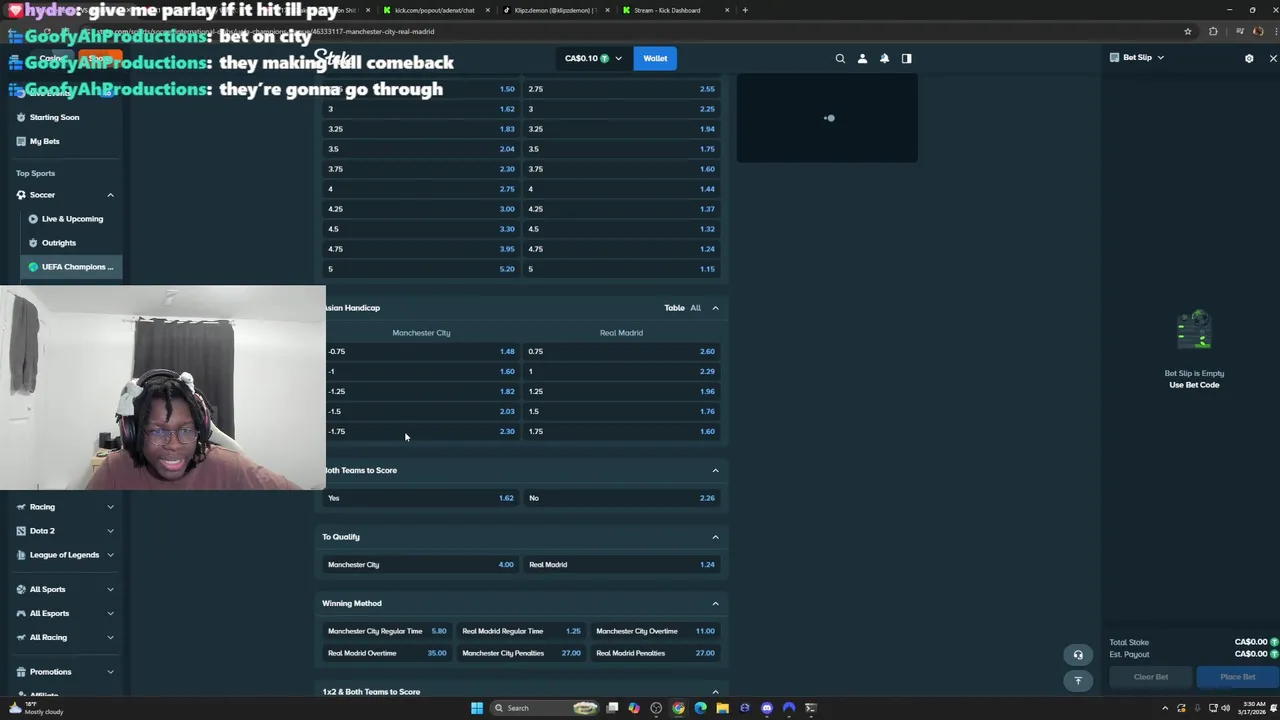Collapse 1x2 & Both Teams to Score market

(x=715, y=692)
